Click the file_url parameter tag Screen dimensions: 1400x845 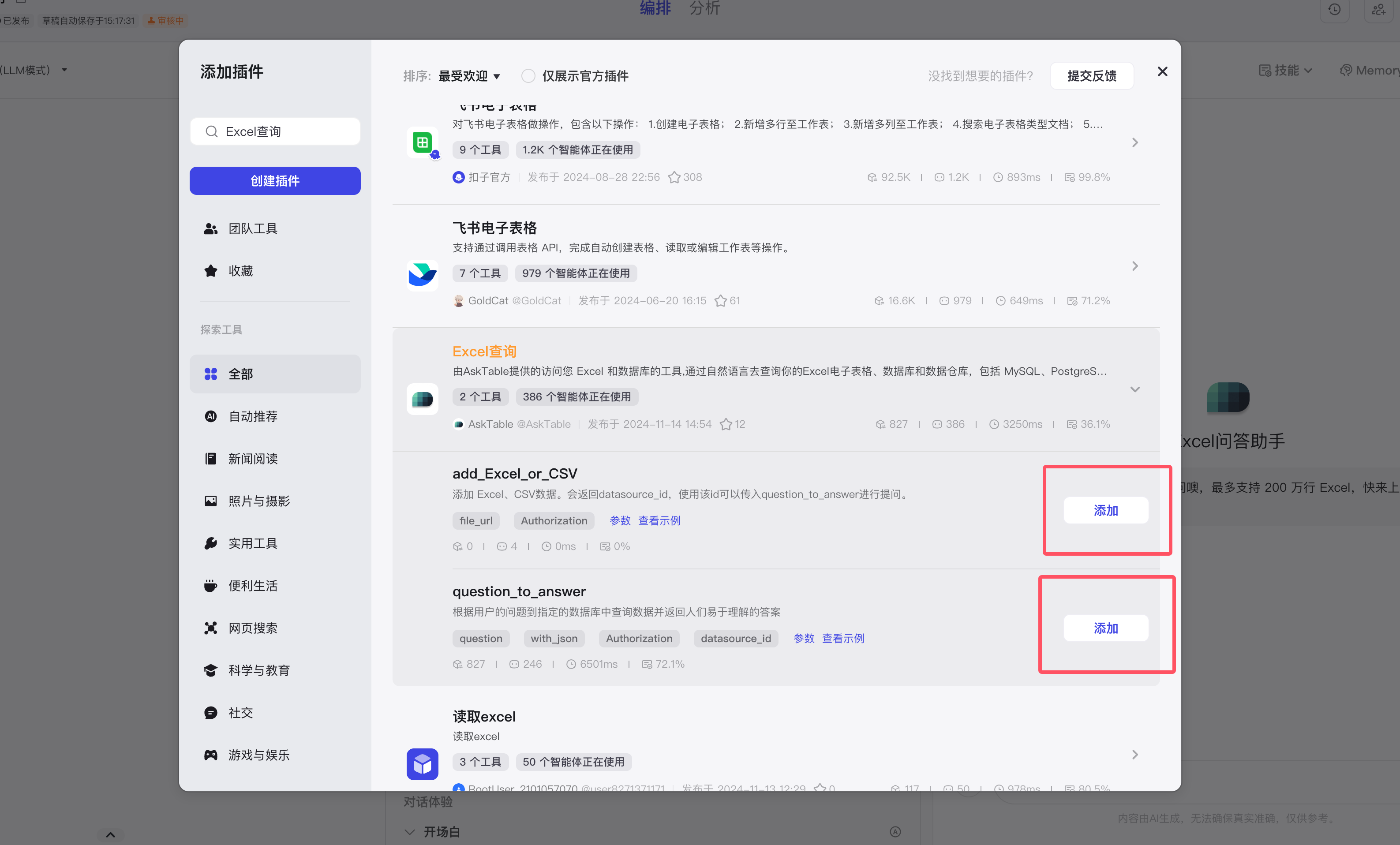pos(476,520)
